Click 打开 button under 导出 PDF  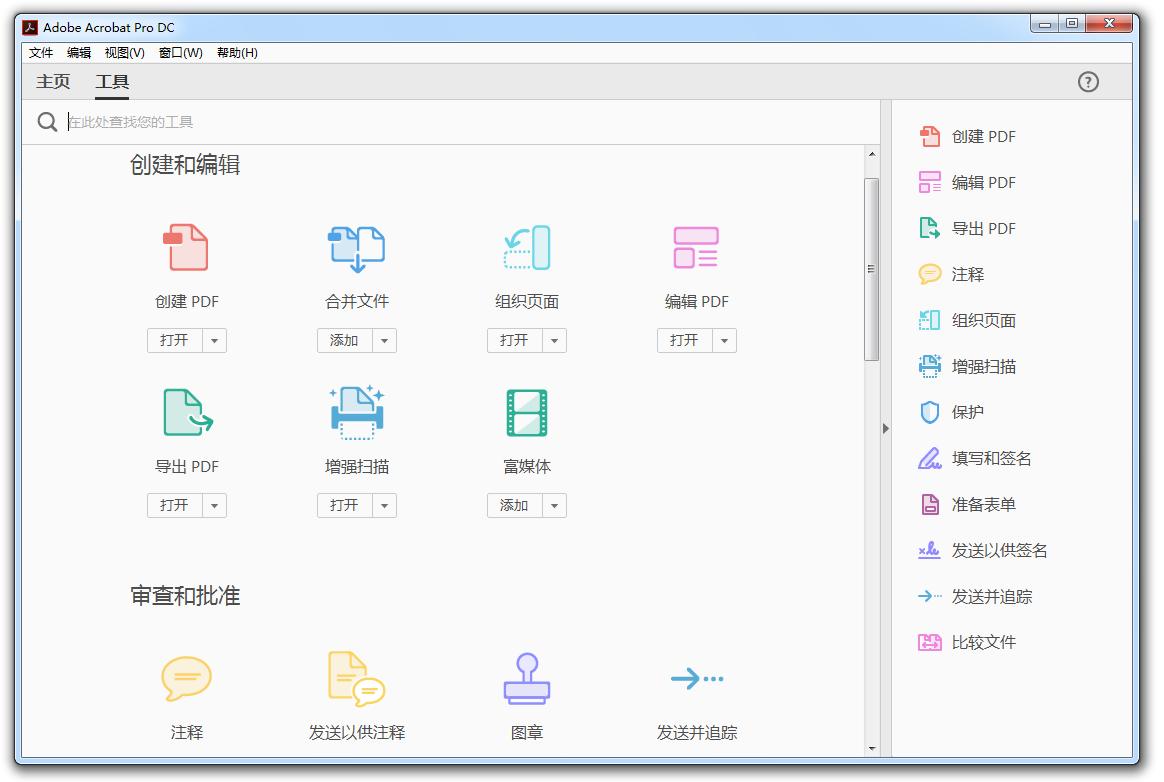click(175, 506)
